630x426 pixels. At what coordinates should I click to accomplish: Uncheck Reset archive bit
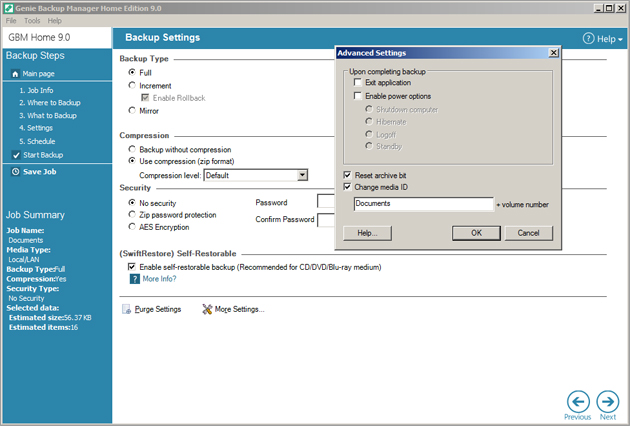coord(347,175)
